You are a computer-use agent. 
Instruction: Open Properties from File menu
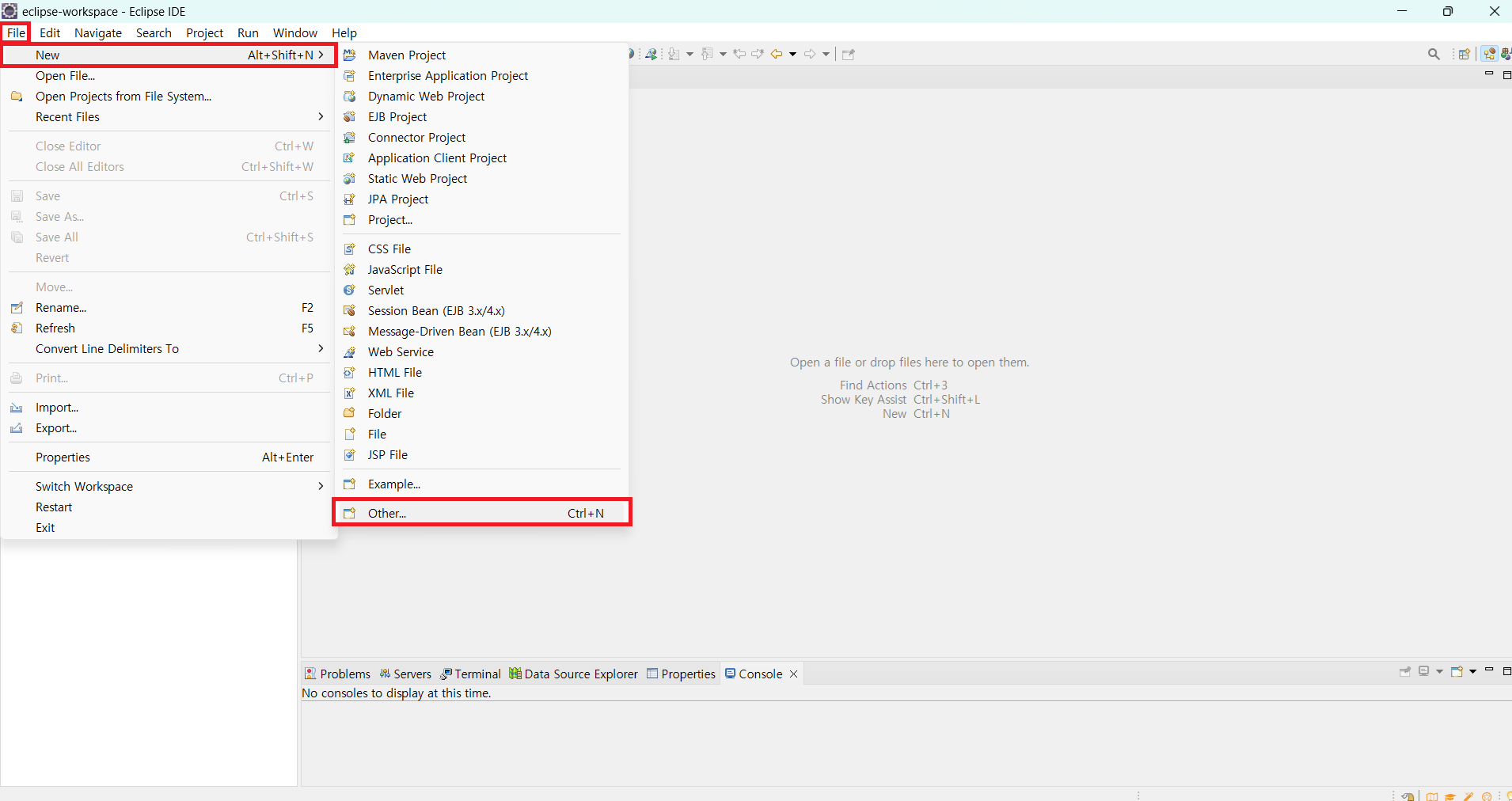coord(169,457)
